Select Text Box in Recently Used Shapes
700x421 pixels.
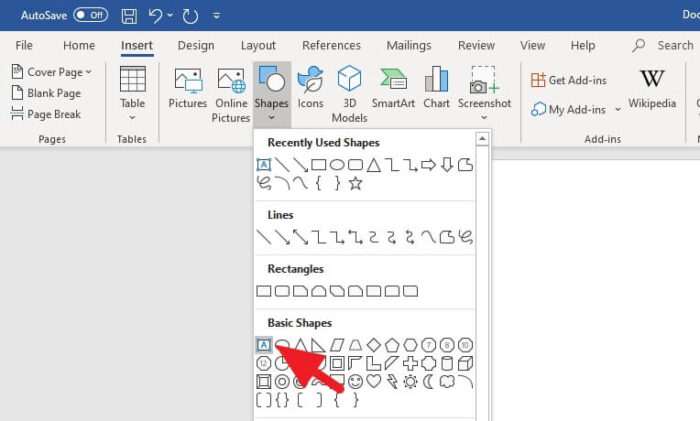[264, 165]
